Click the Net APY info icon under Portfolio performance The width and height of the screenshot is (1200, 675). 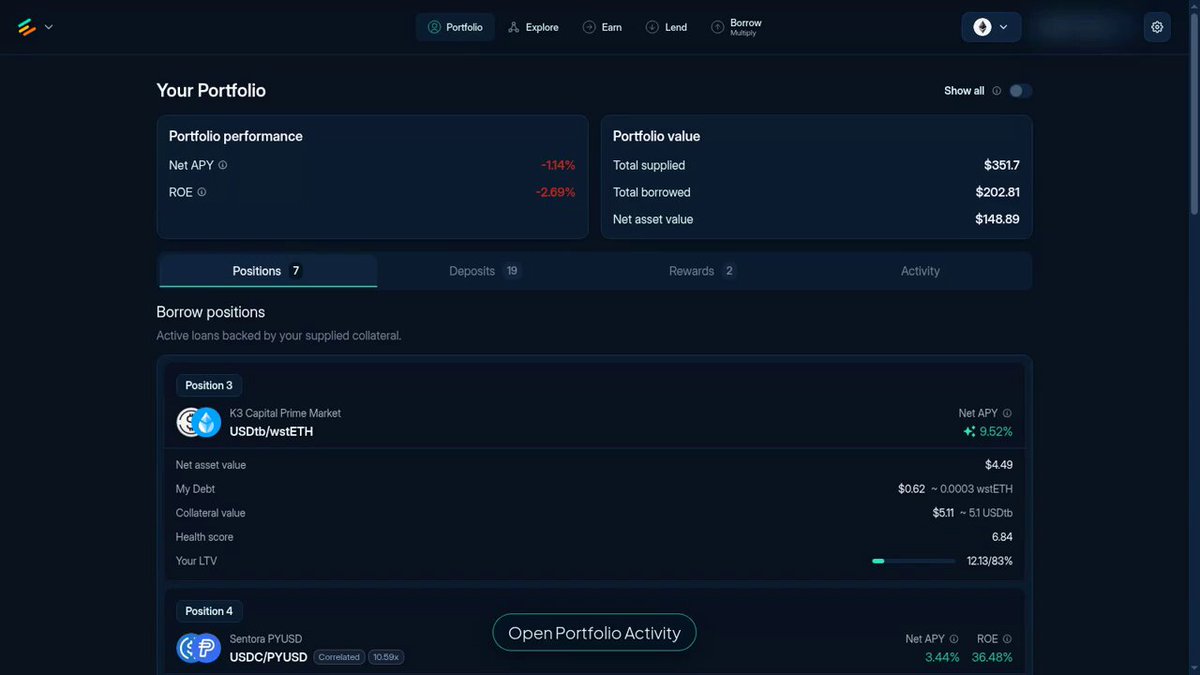[222, 165]
